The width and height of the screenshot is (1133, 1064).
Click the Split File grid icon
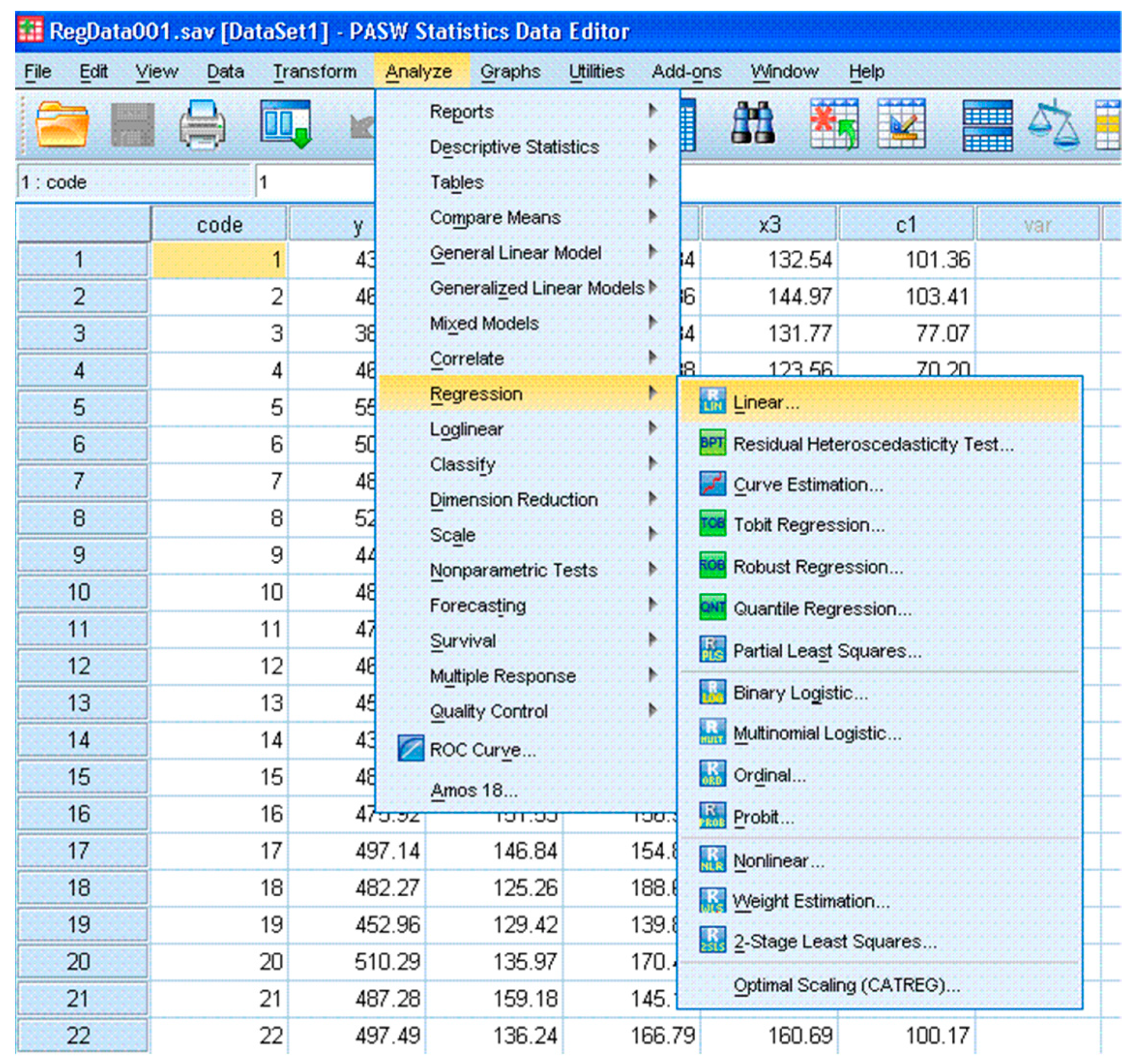pos(987,125)
